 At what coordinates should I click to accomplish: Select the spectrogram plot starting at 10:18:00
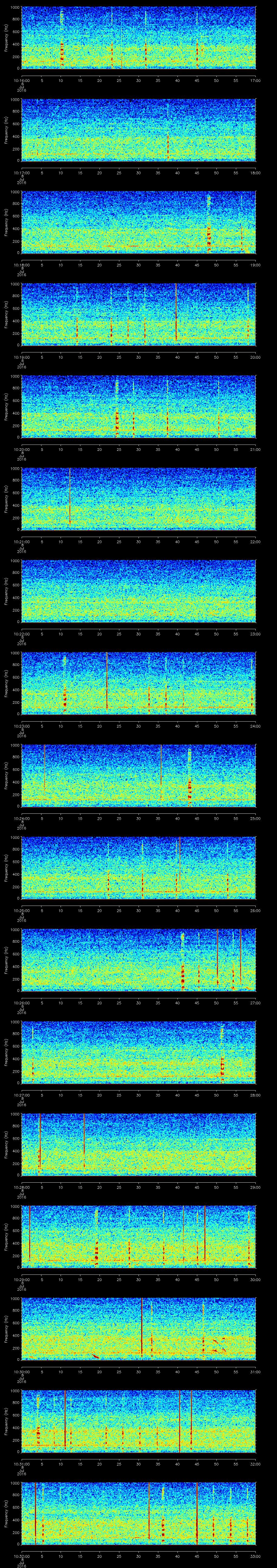[139, 222]
